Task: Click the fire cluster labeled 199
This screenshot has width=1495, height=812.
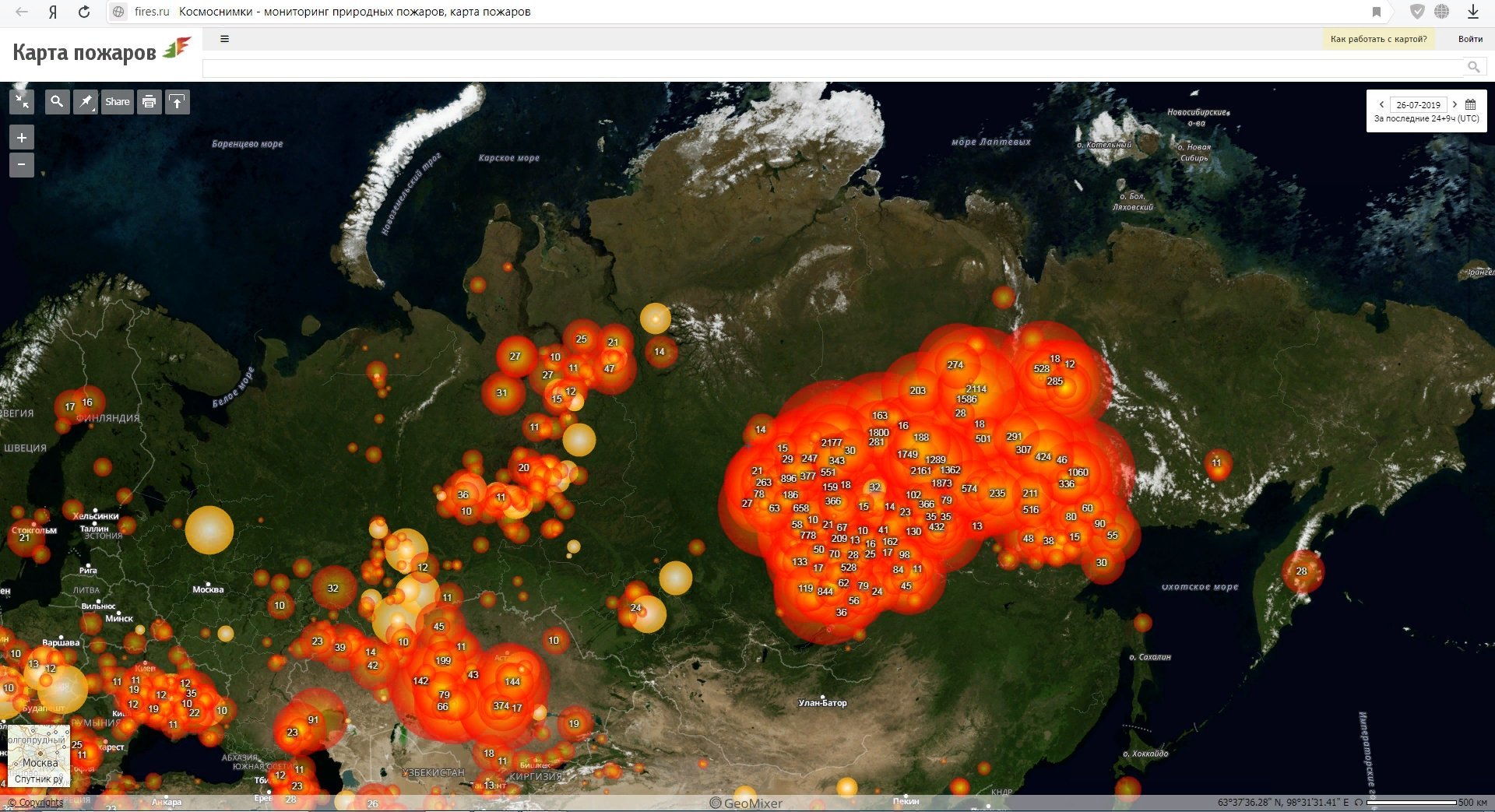Action: coord(443,660)
